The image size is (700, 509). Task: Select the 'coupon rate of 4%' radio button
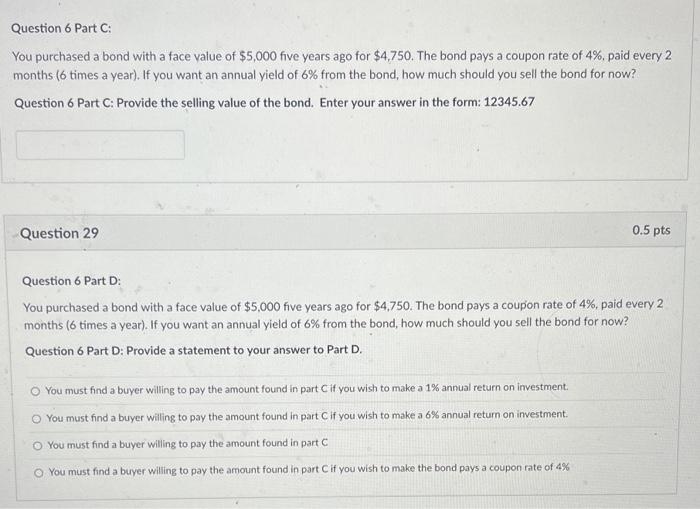point(39,473)
